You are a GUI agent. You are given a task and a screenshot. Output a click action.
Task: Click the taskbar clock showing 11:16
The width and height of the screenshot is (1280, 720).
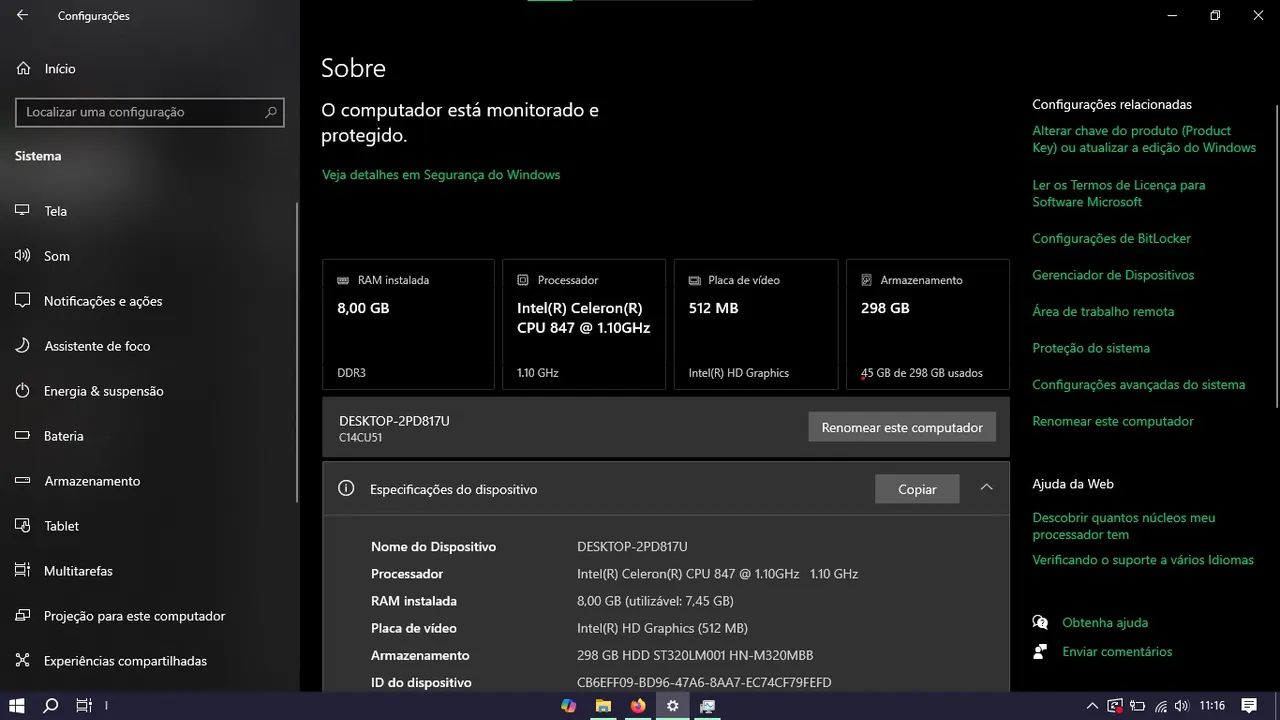click(x=1212, y=706)
